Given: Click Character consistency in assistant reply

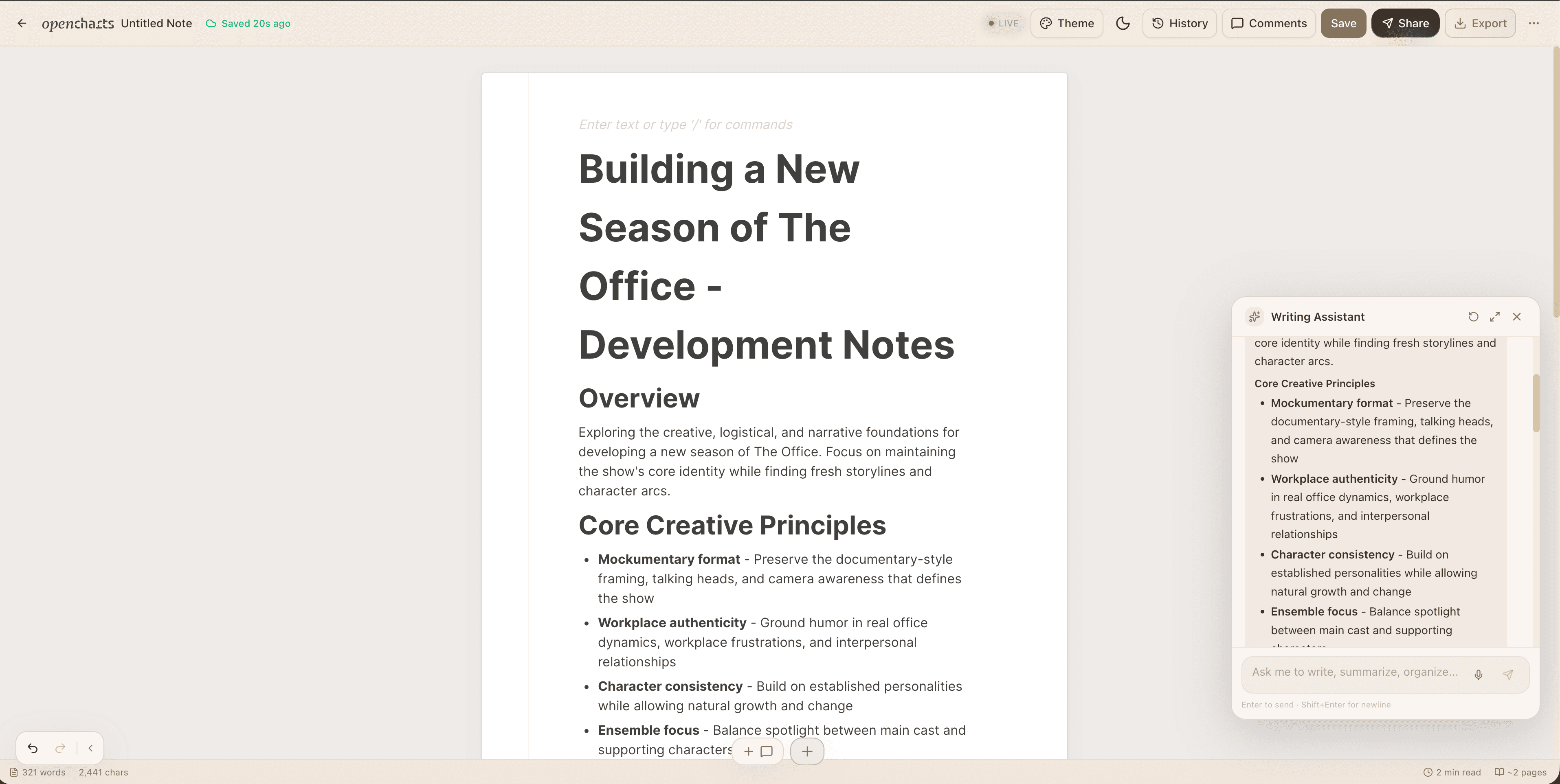Looking at the screenshot, I should pyautogui.click(x=1332, y=554).
